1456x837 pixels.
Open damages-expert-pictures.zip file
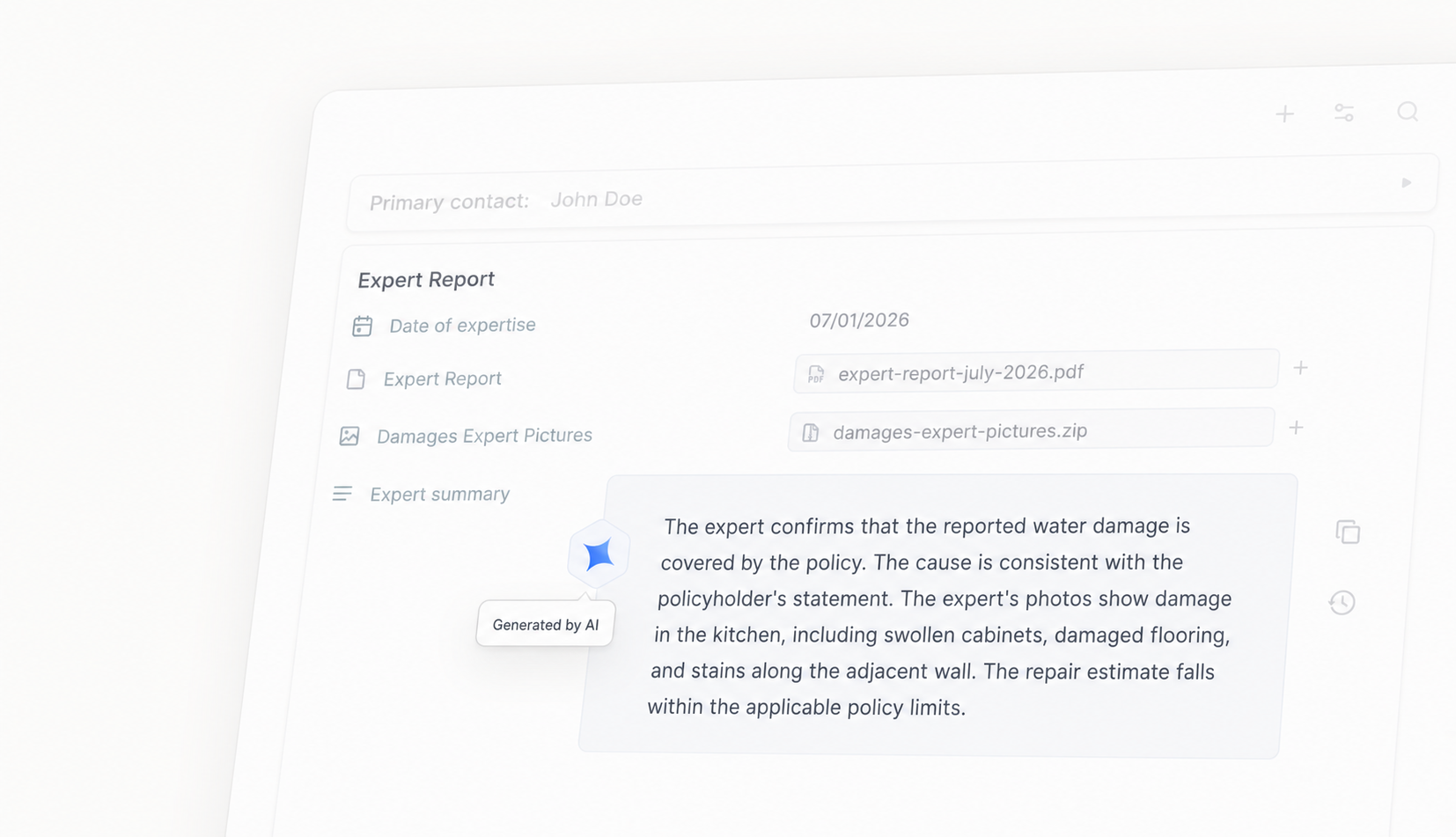[x=1031, y=430]
